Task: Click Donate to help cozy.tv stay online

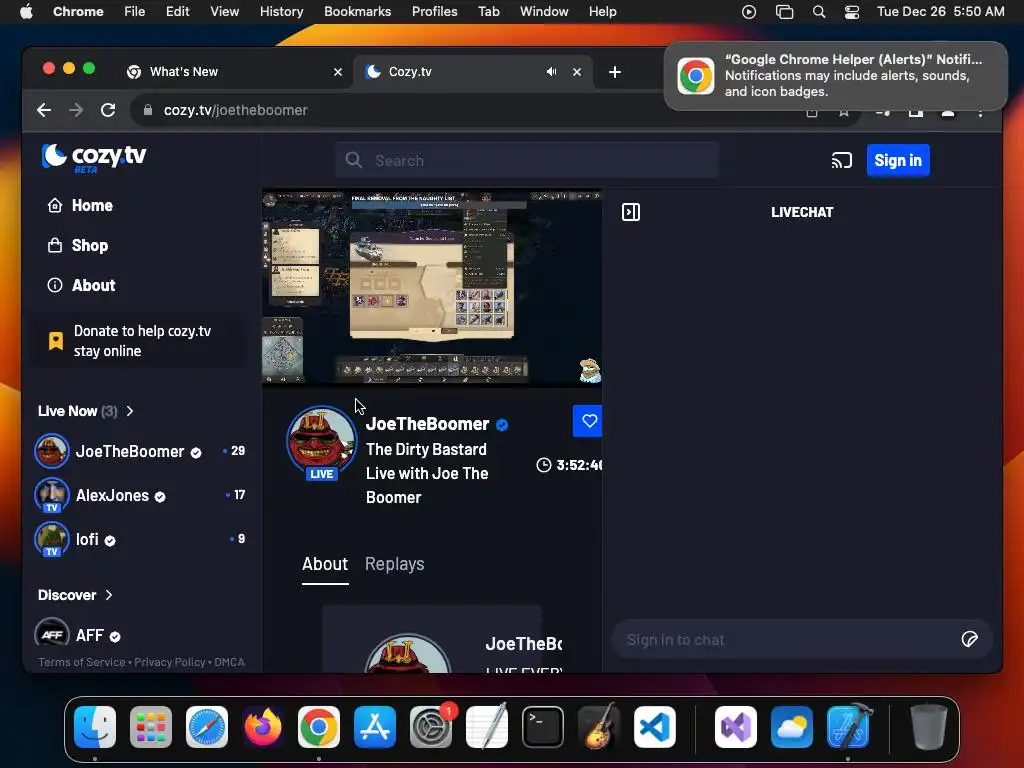Action: (x=138, y=341)
